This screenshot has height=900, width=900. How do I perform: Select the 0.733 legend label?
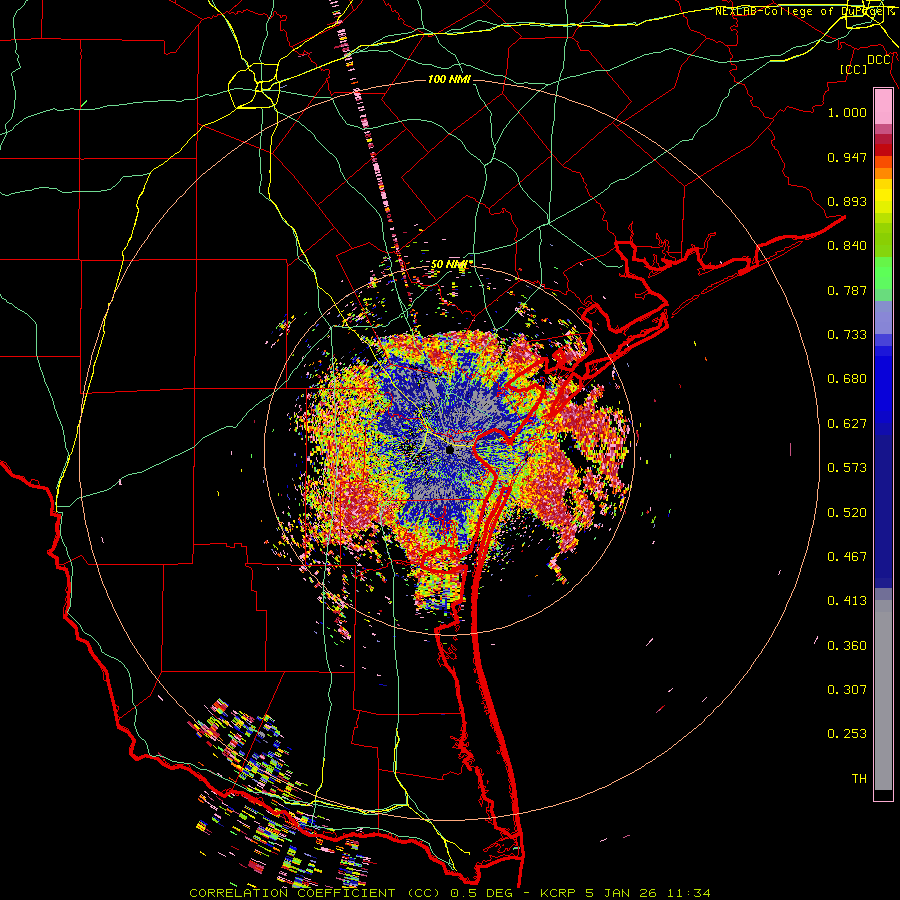click(847, 335)
